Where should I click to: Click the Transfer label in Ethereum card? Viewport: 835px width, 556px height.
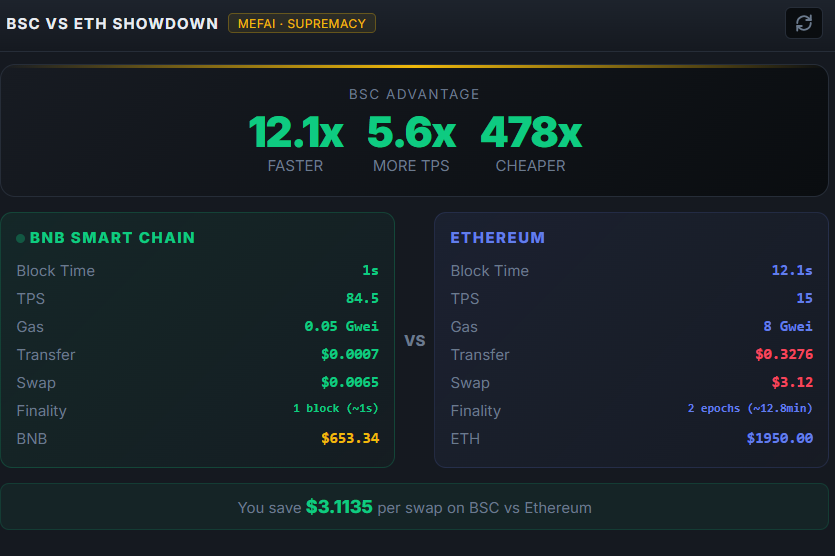pyautogui.click(x=480, y=355)
